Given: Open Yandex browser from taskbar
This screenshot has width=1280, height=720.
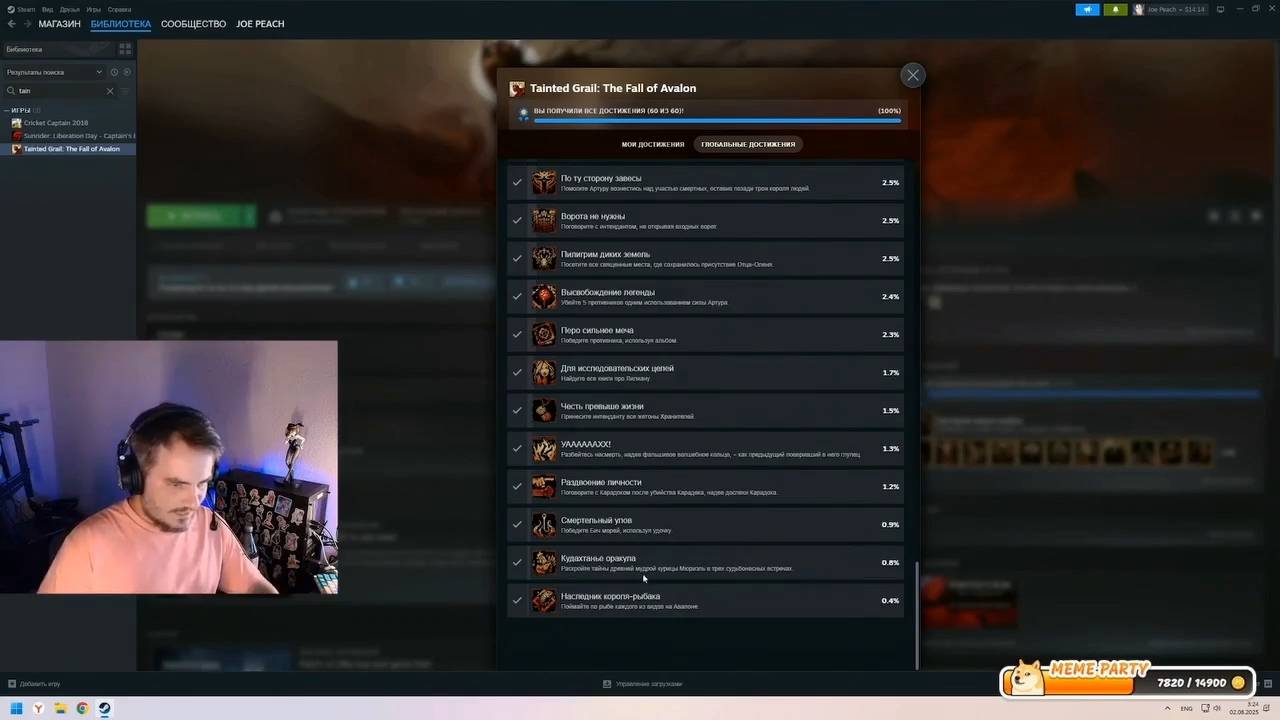Looking at the screenshot, I should pyautogui.click(x=39, y=709).
